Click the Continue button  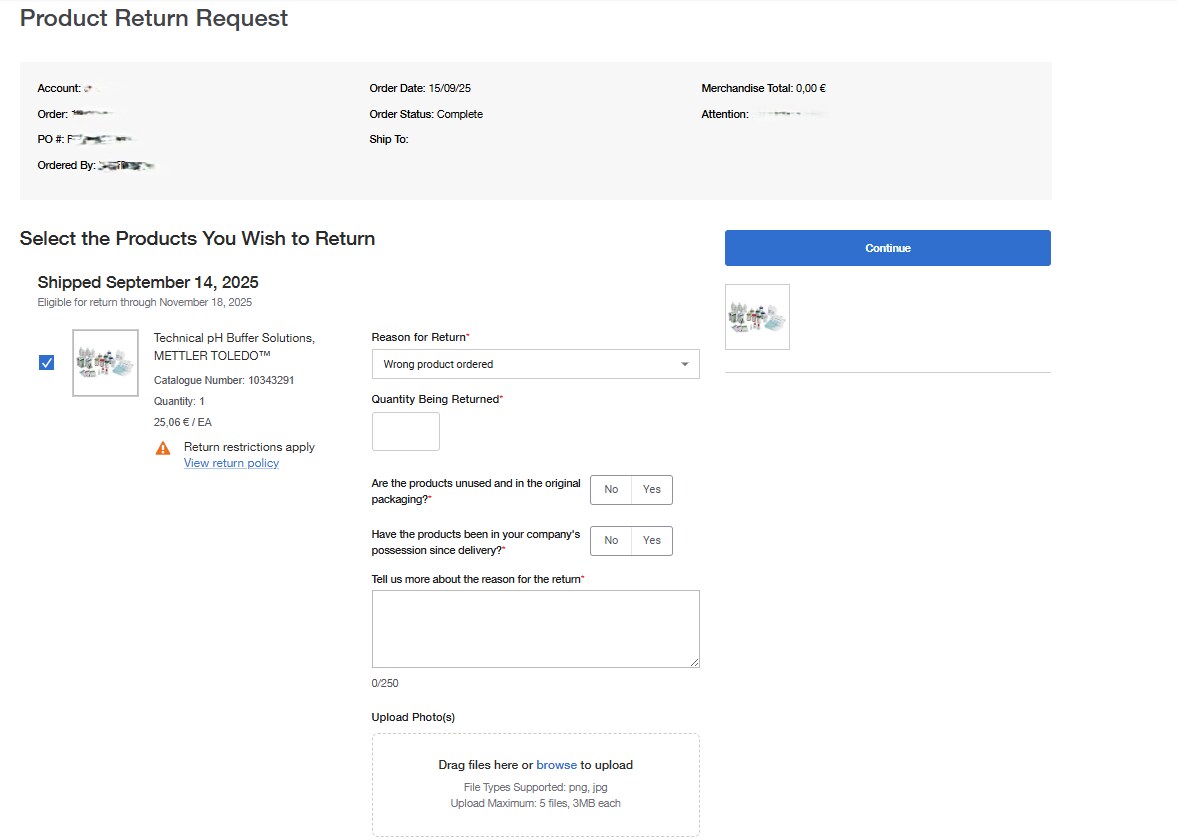(887, 248)
